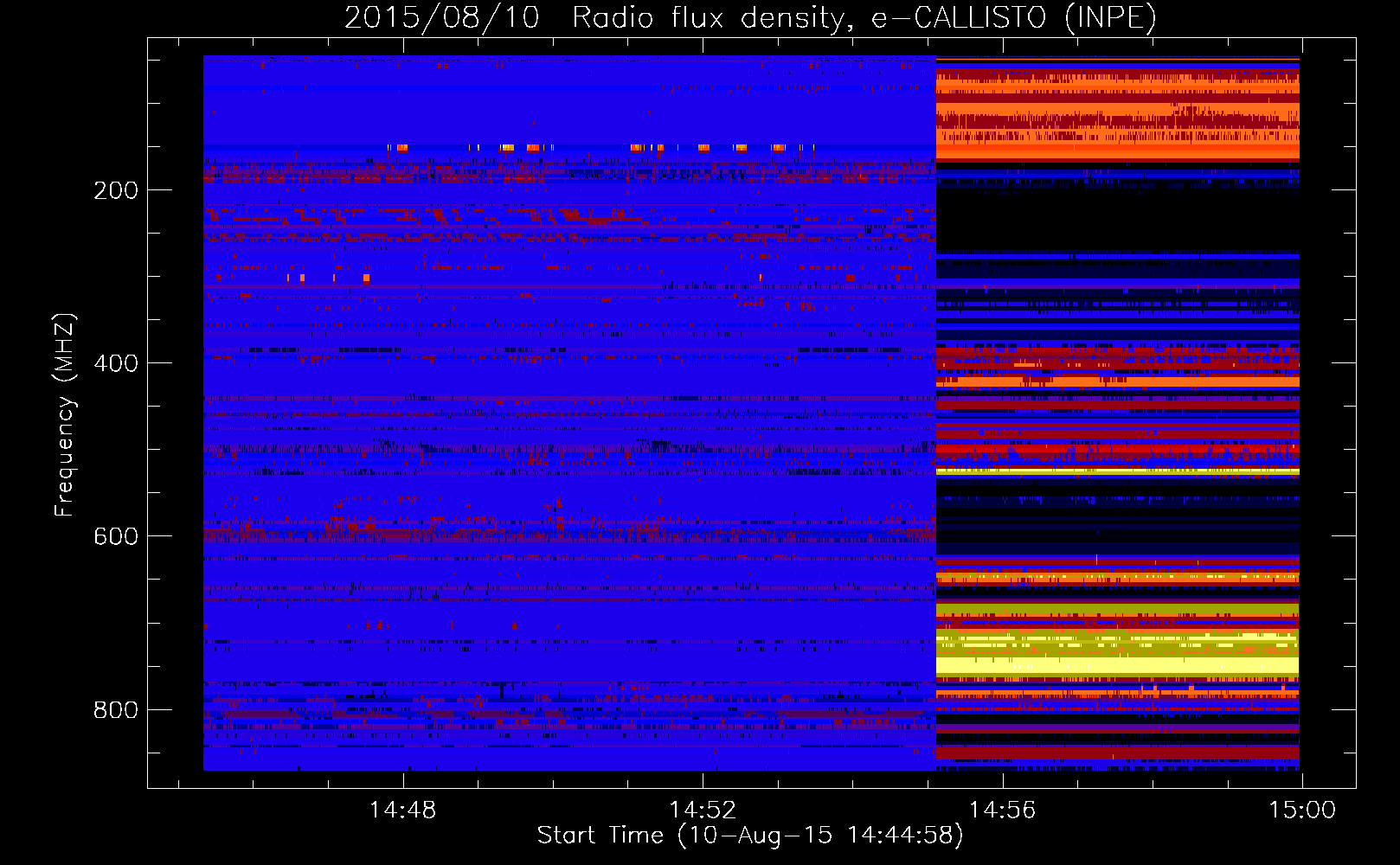Select the 'e-CALLISTO (INPE)' title text
This screenshot has height=865, width=1400.
[x=1014, y=18]
